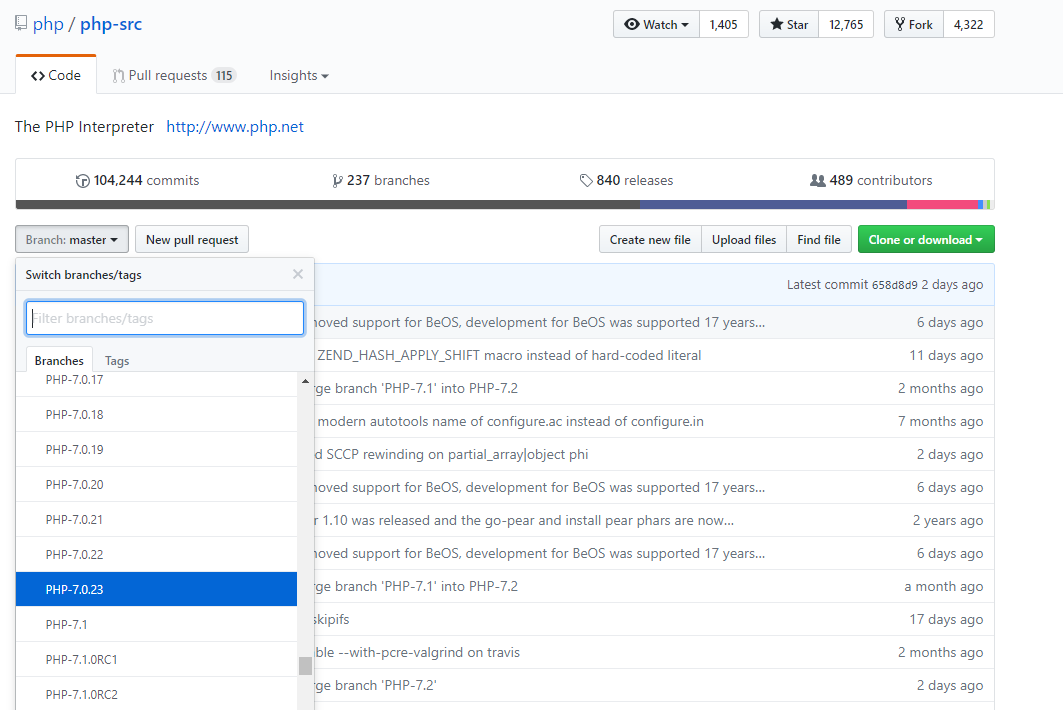1063x710 pixels.
Task: Open the Clone or download dropdown
Action: [925, 240]
